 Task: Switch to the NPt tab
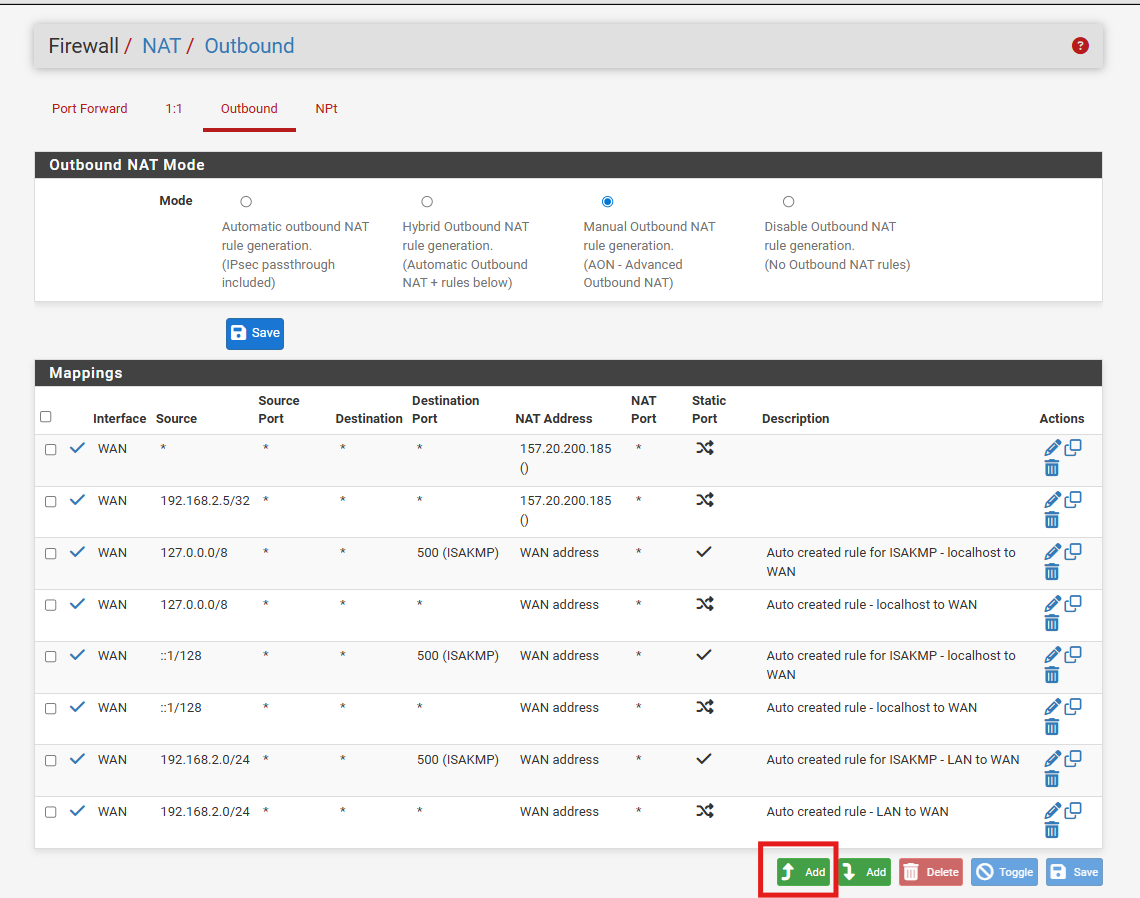coord(326,109)
